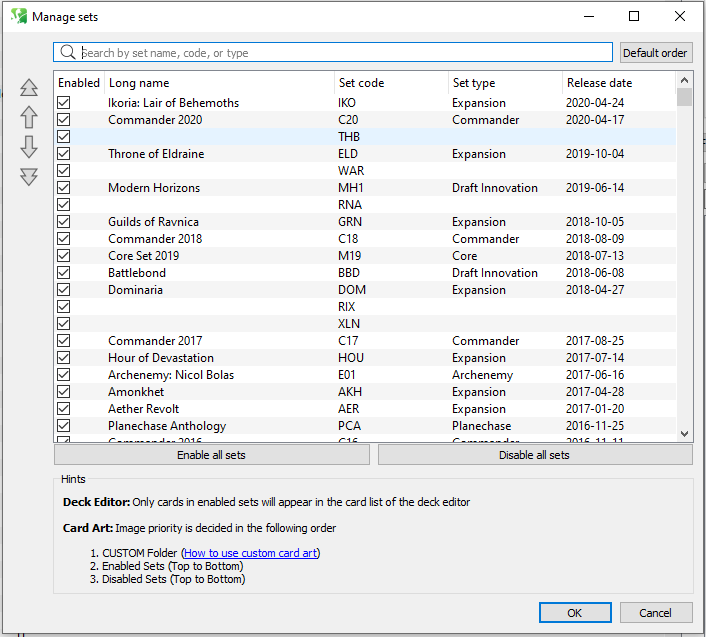Toggle Commander 2020 enabled checkbox
Image resolution: width=706 pixels, height=637 pixels.
pos(63,120)
